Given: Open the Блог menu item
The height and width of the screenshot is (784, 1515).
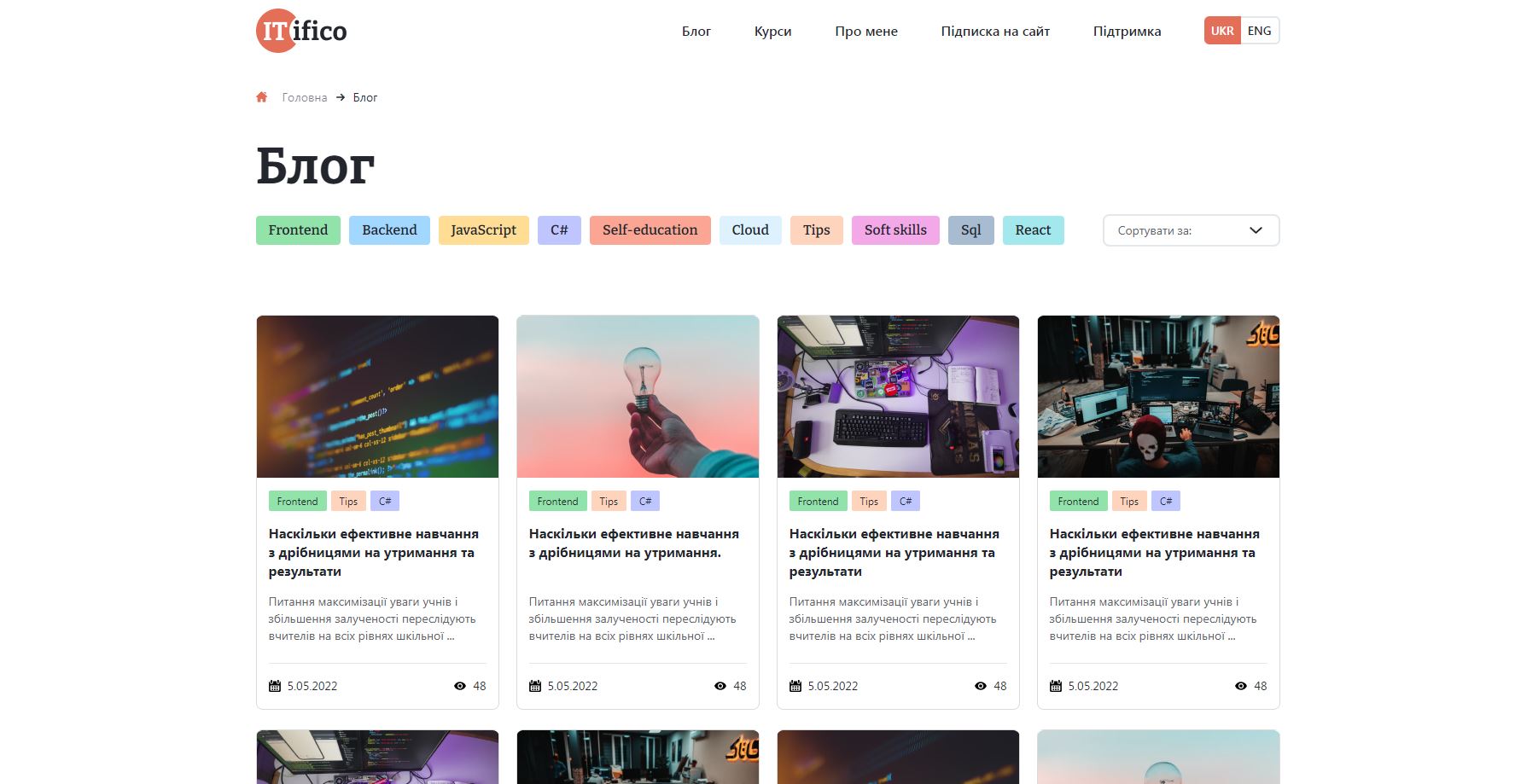Looking at the screenshot, I should [696, 31].
